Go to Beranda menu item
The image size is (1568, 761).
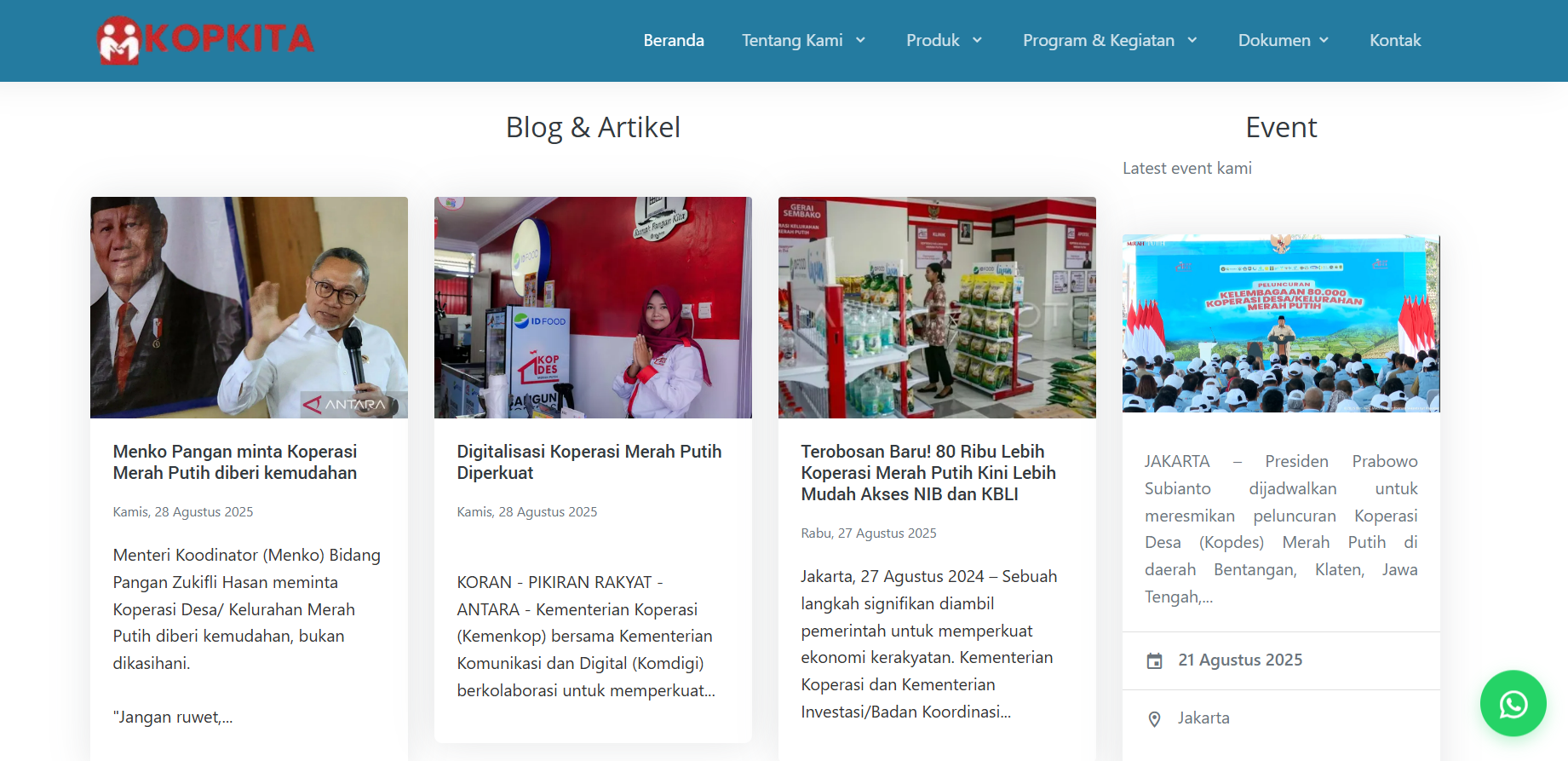tap(674, 40)
